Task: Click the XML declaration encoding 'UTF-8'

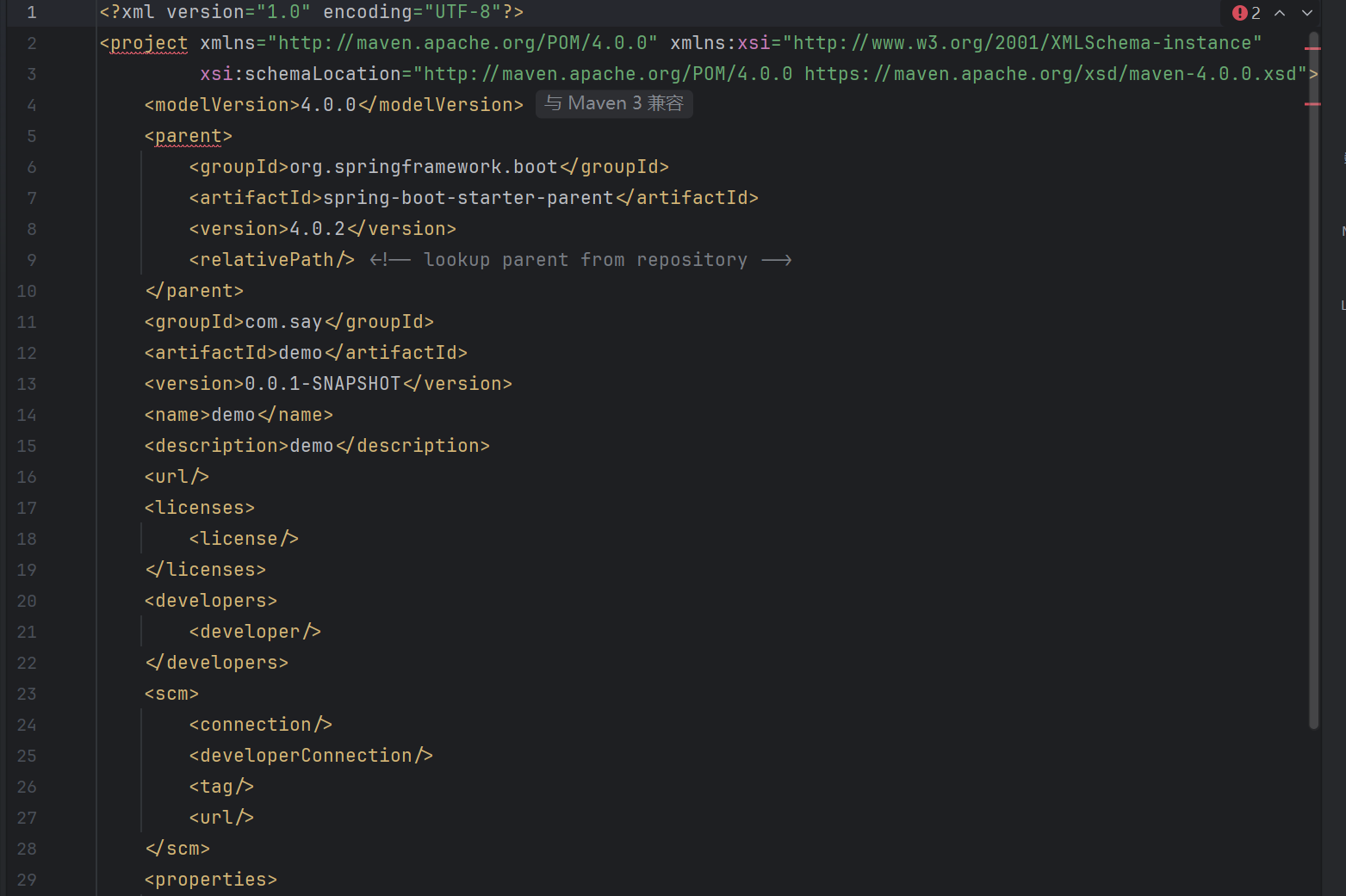Action: (462, 12)
